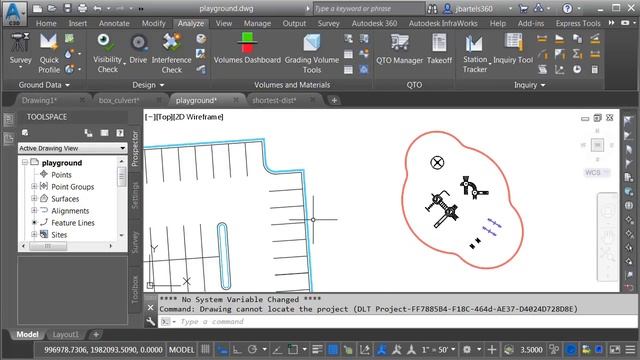
Task: Toggle lineweight display in the status bar
Action: tap(317, 349)
